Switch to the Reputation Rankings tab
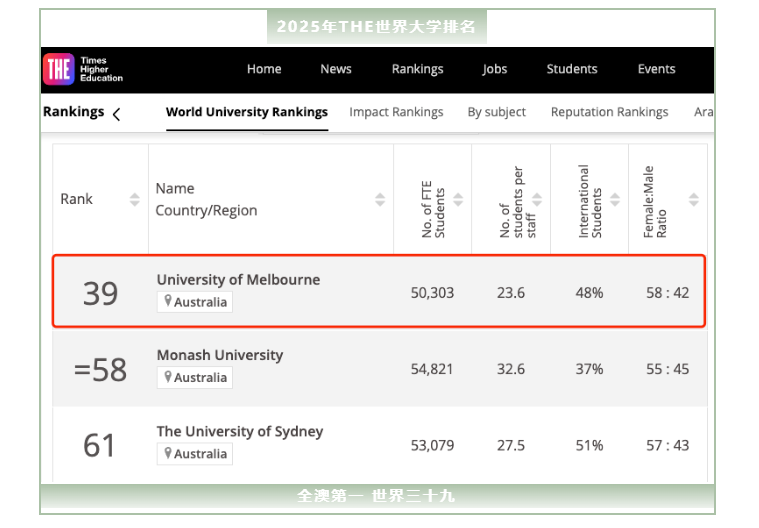This screenshot has height=528, width=759. [x=609, y=112]
